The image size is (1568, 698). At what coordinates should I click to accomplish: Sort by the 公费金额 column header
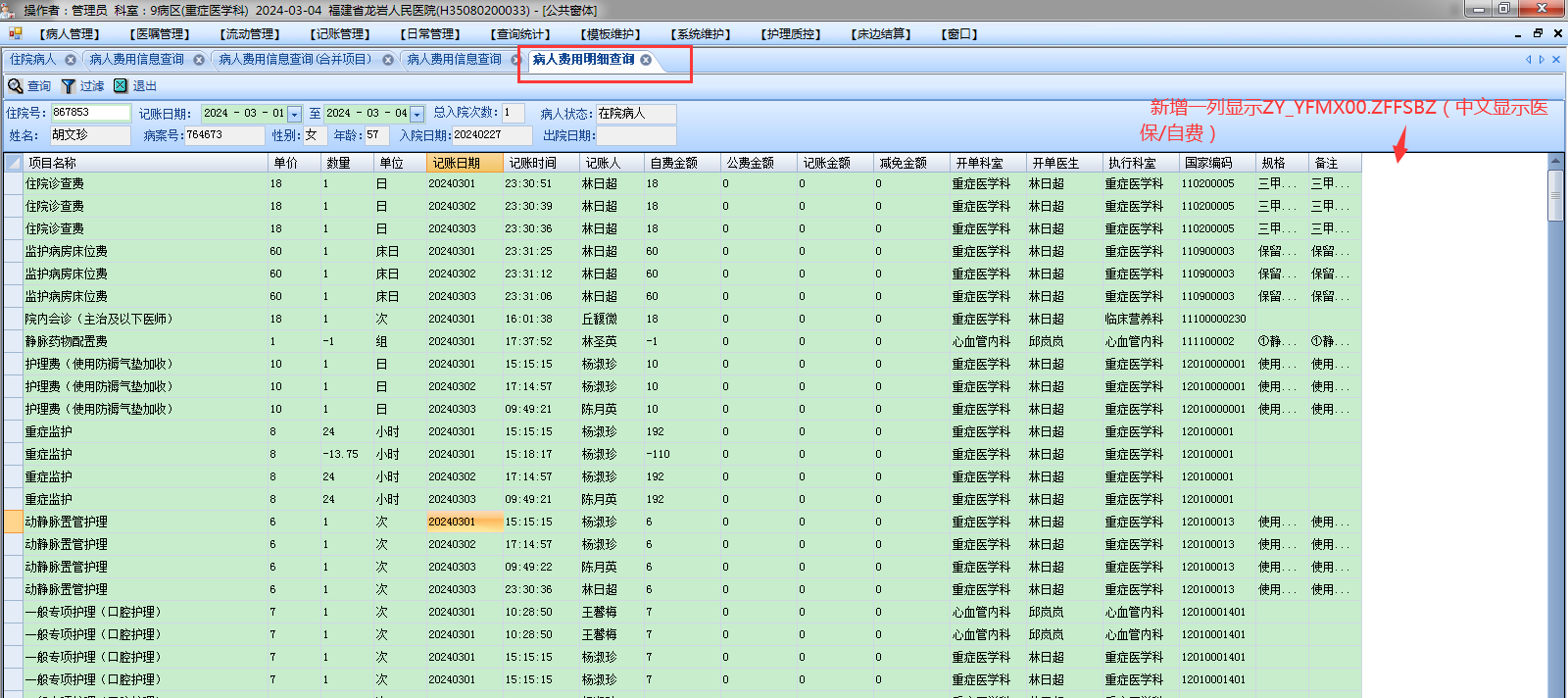pyautogui.click(x=759, y=163)
